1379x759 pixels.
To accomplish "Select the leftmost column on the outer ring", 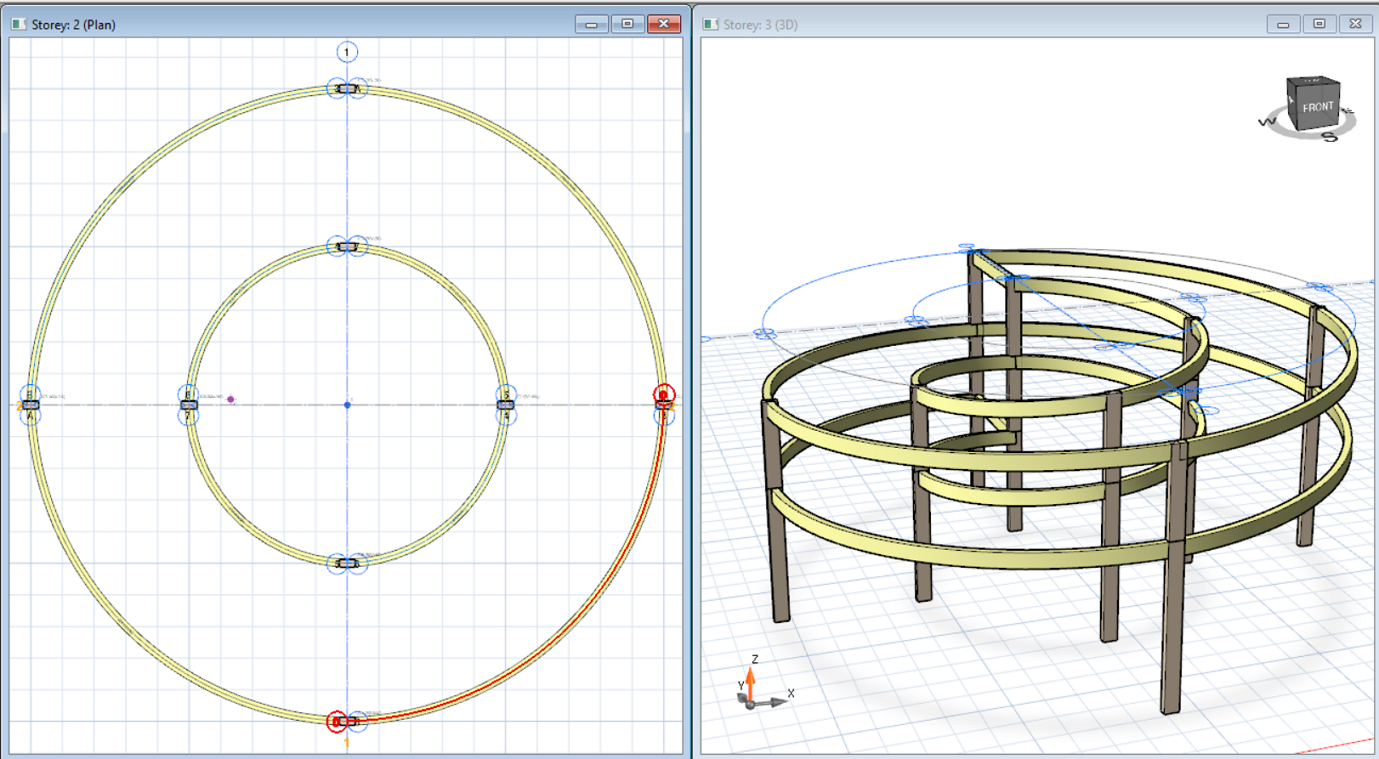I will [31, 404].
